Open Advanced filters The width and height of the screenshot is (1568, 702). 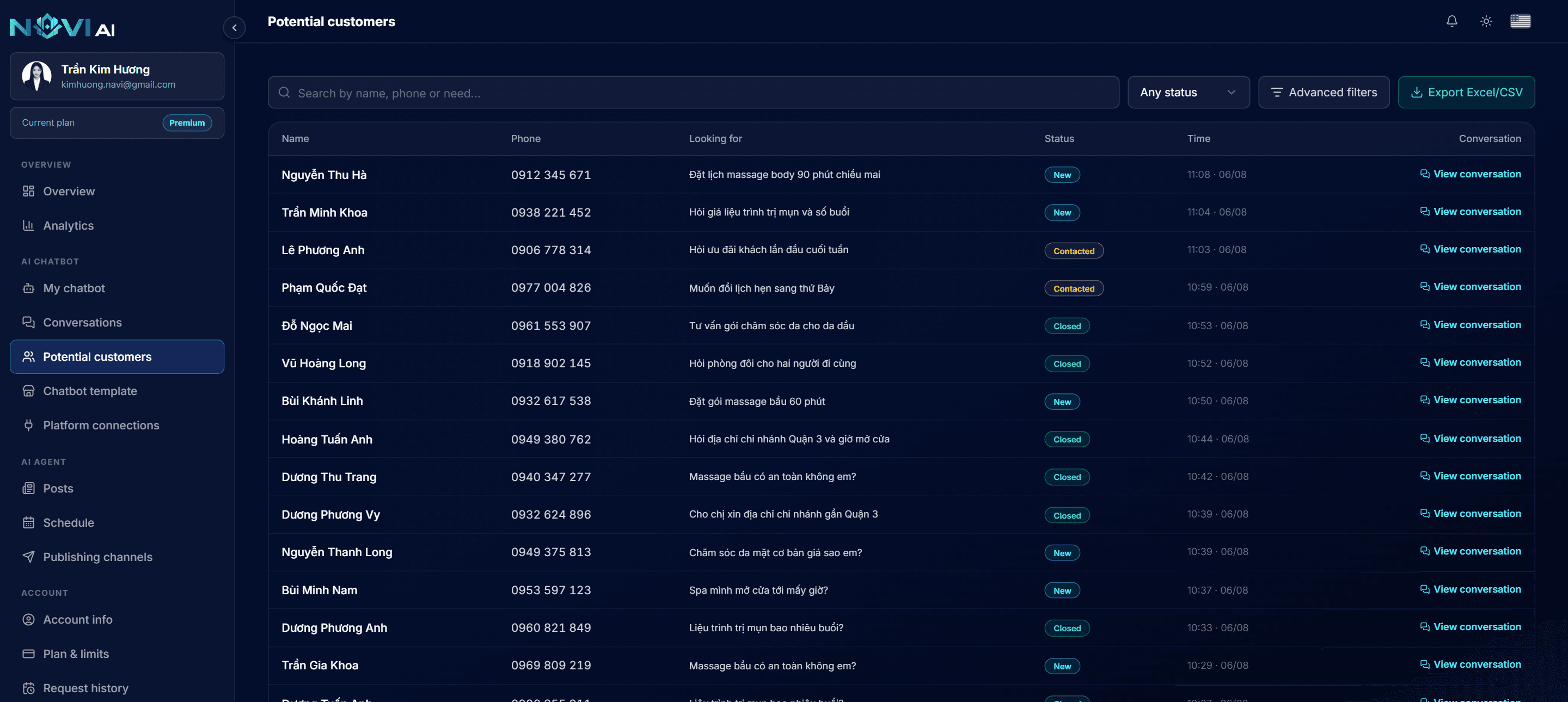(x=1324, y=93)
